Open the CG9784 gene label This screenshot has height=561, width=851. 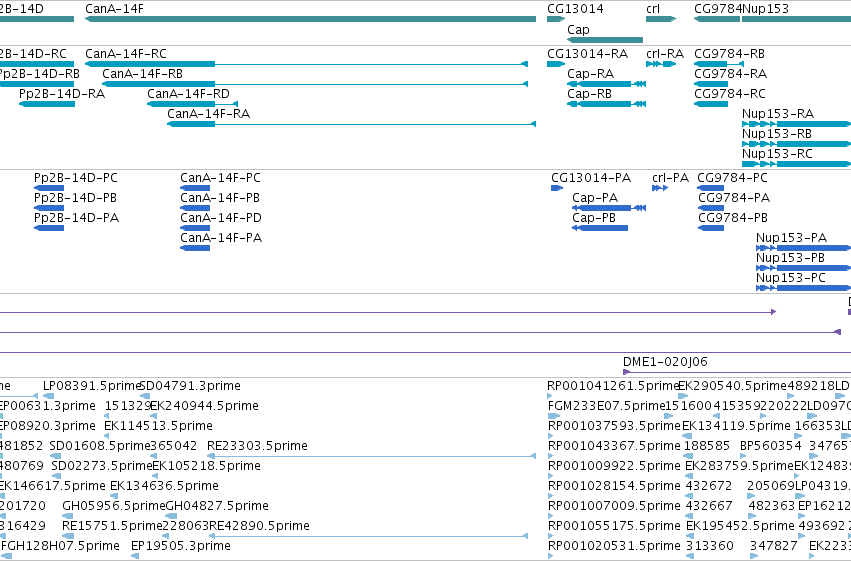[718, 9]
